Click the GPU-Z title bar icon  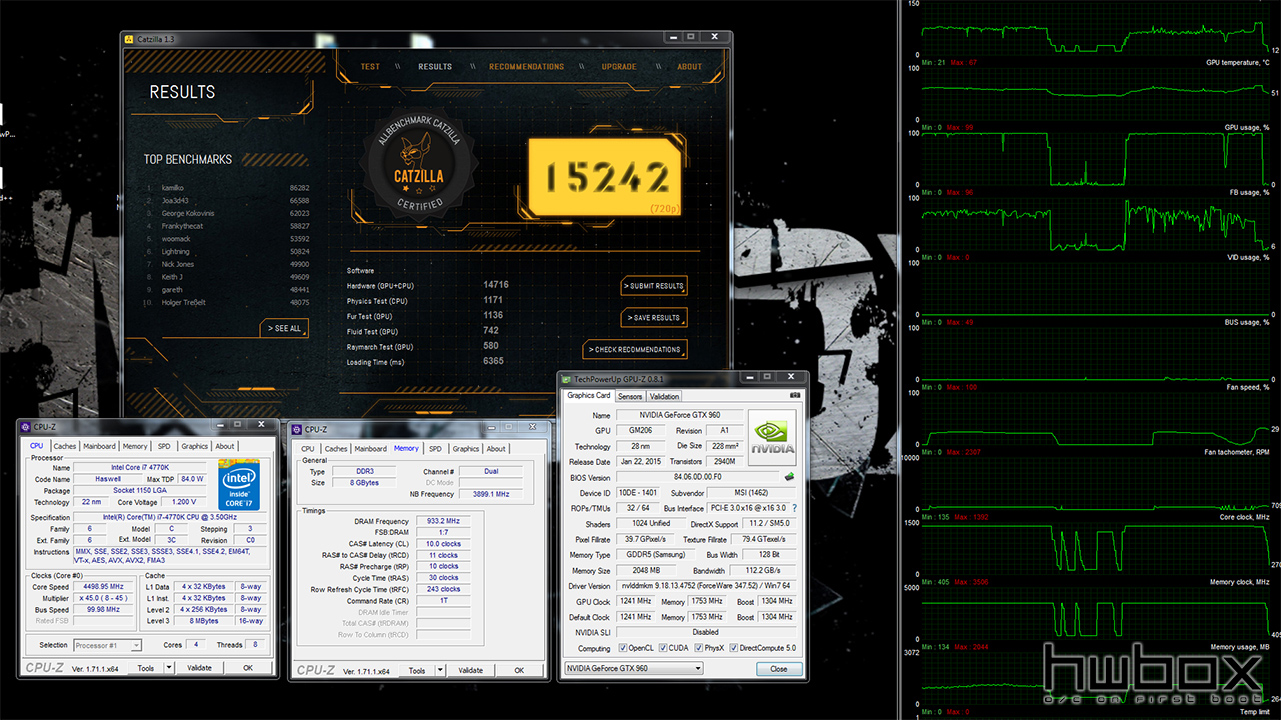point(566,379)
